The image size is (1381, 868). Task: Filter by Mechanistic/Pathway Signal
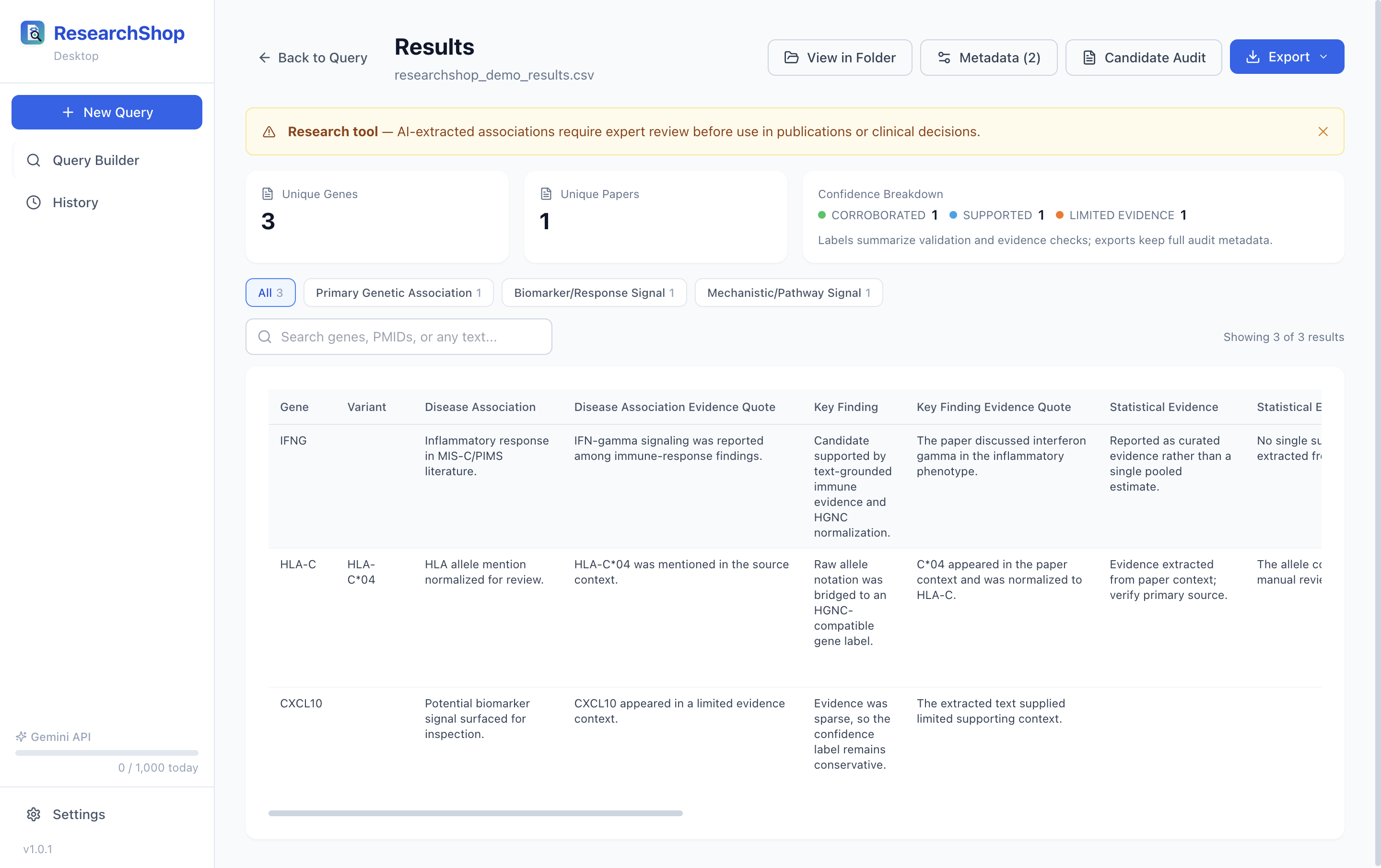pos(789,293)
